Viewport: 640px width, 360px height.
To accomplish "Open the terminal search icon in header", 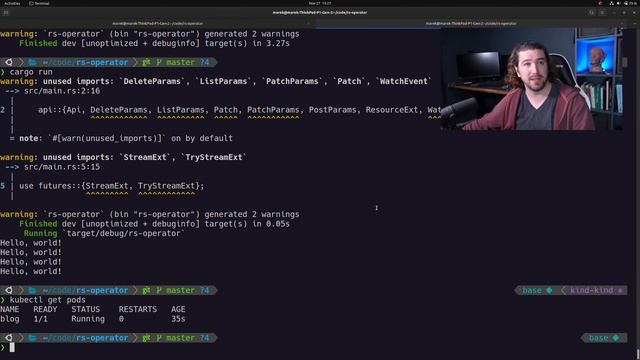I will pyautogui.click(x=591, y=13).
